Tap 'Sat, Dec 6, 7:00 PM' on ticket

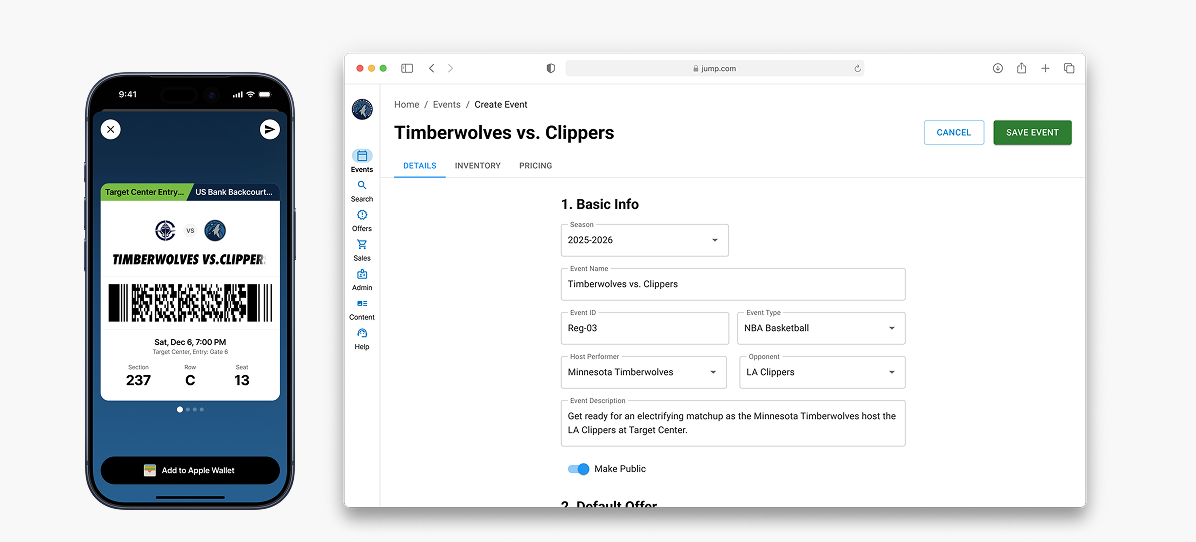tap(190, 342)
